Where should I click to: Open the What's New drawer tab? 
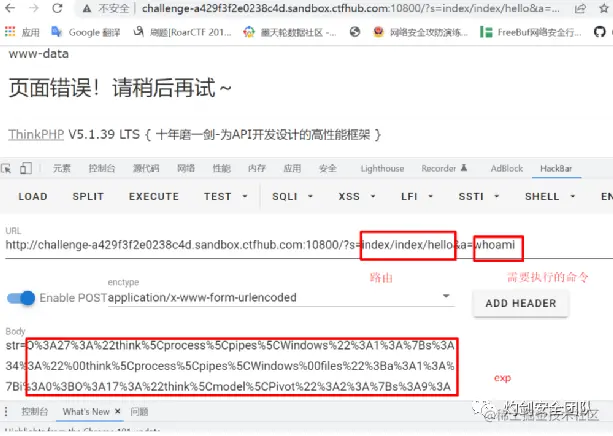click(86, 411)
